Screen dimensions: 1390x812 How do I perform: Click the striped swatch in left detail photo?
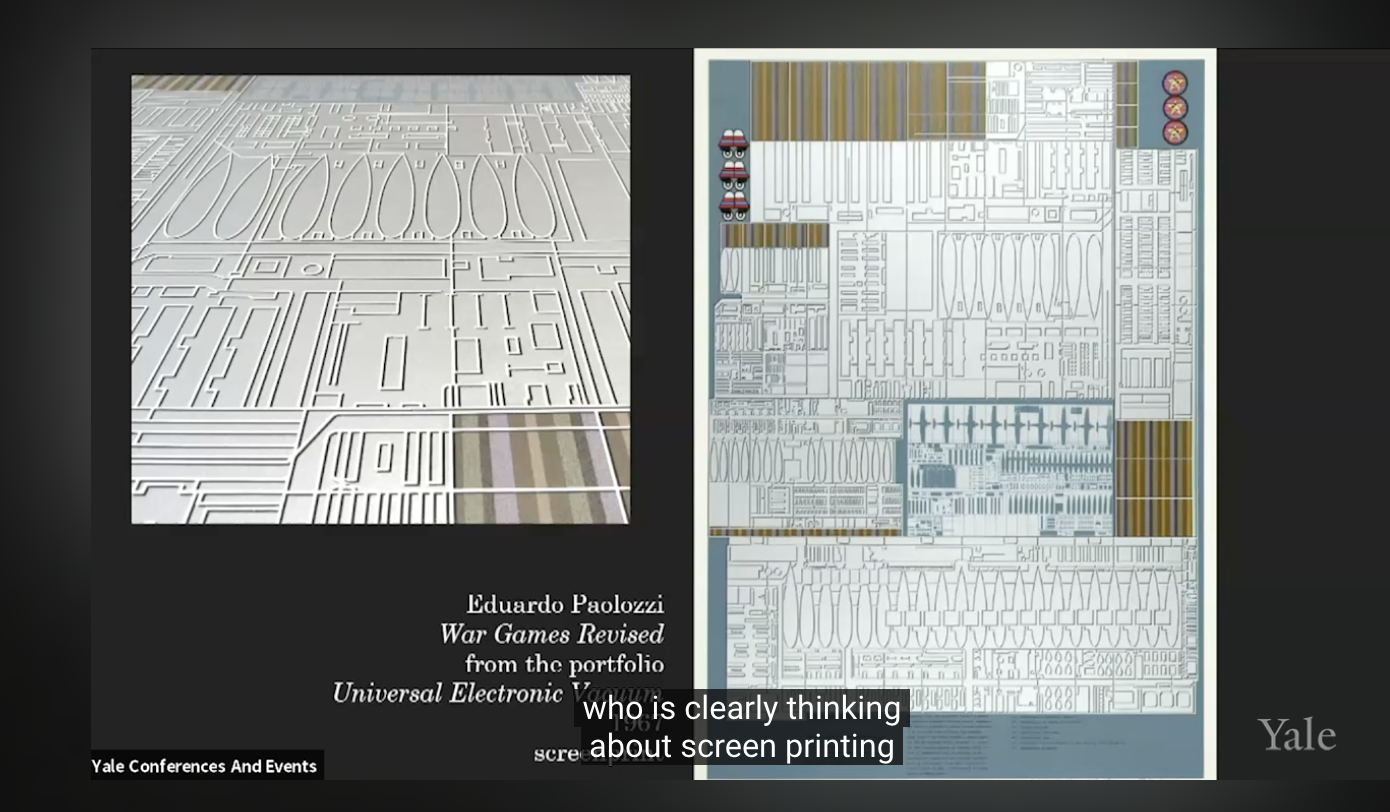pyautogui.click(x=540, y=467)
